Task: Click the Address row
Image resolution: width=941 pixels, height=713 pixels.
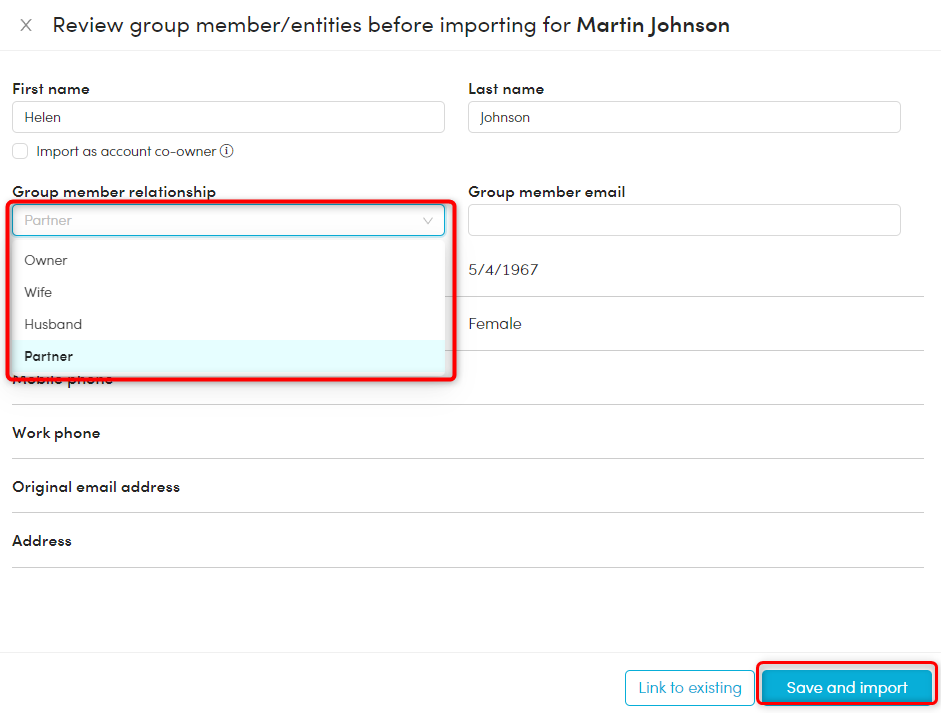Action: [42, 541]
